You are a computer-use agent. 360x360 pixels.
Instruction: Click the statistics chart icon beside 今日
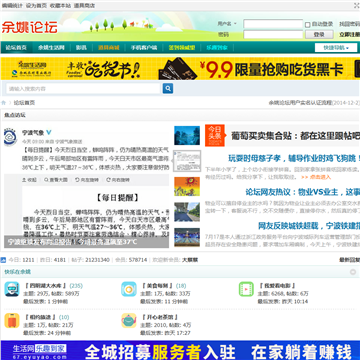point(3,260)
